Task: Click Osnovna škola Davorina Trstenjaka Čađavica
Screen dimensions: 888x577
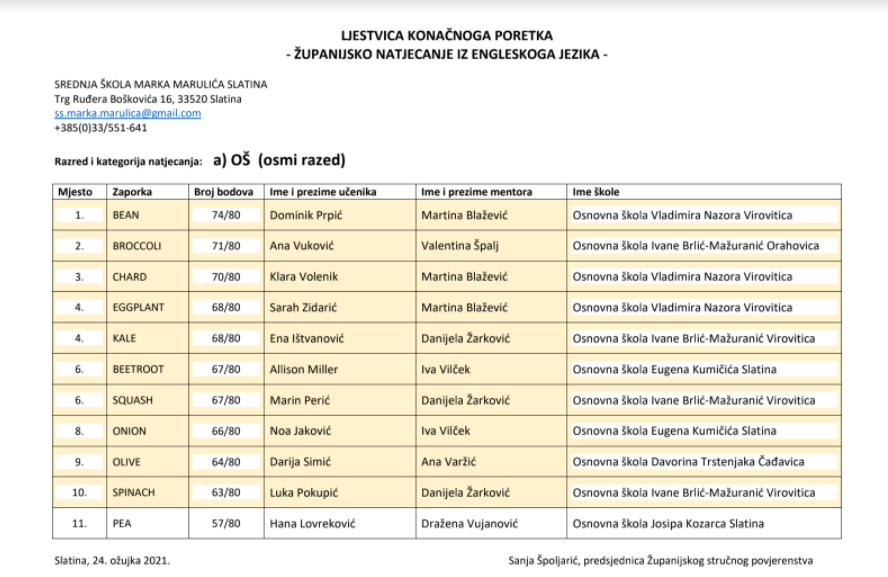Action: click(x=688, y=462)
